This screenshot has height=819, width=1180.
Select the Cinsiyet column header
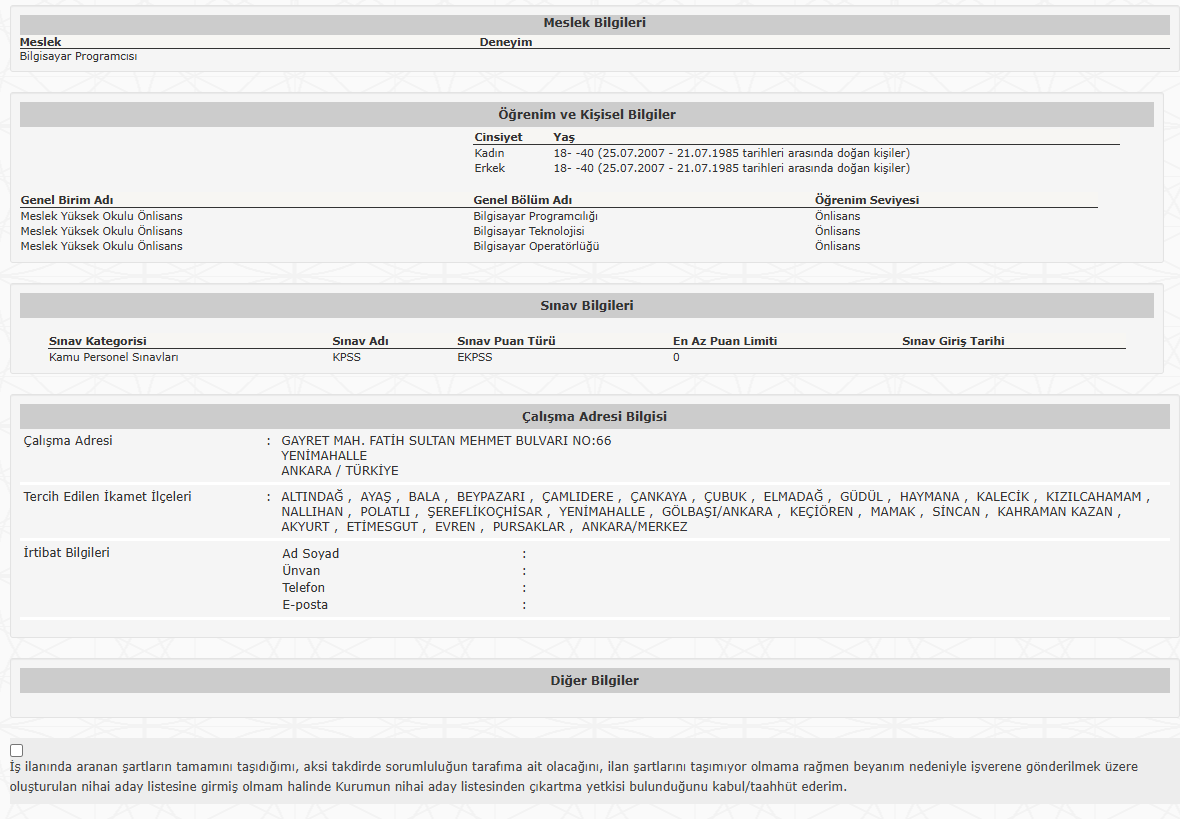[498, 137]
